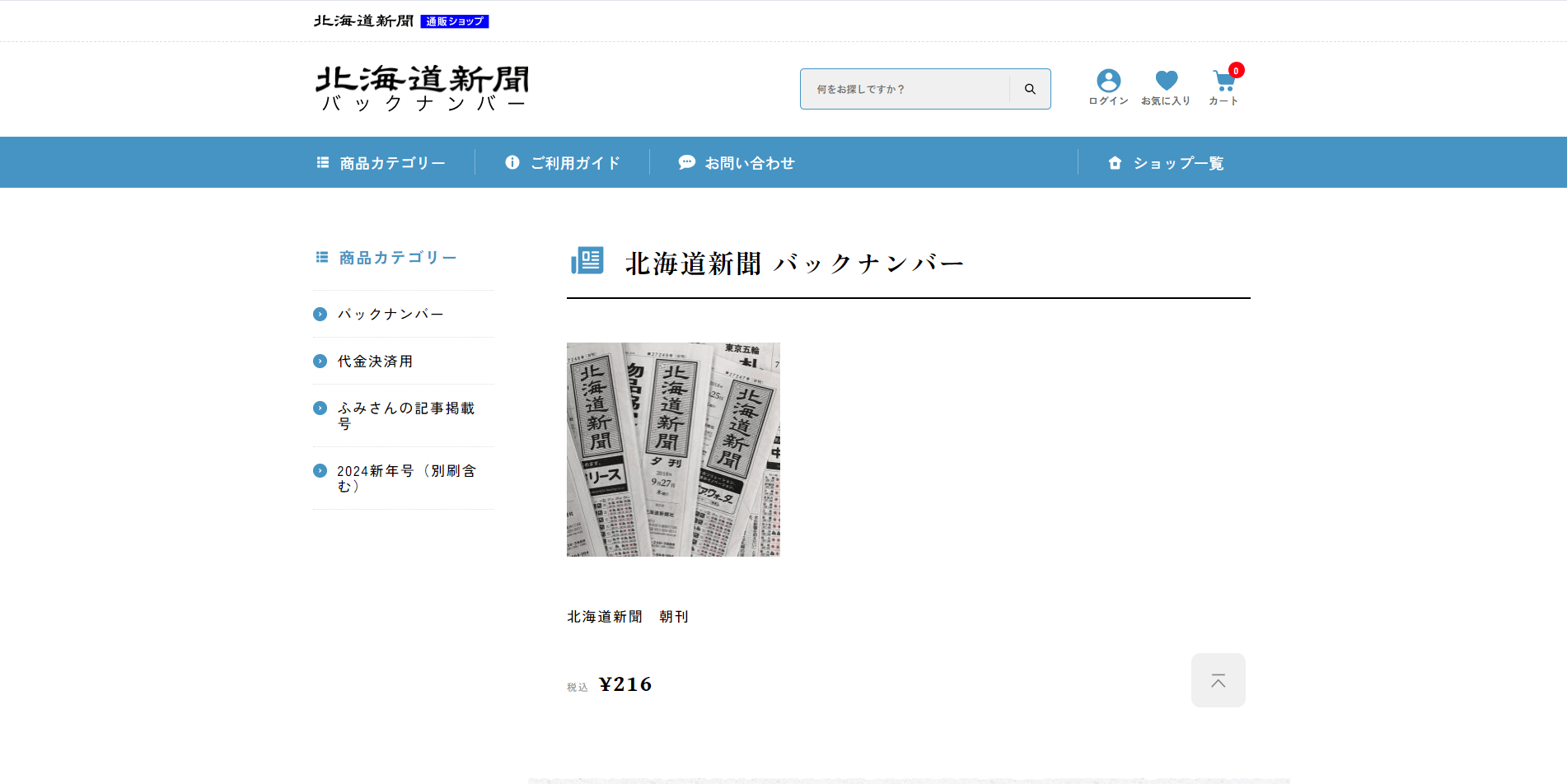Select 2024新年号（別刷含む） category link
1567x784 pixels.
click(x=406, y=478)
